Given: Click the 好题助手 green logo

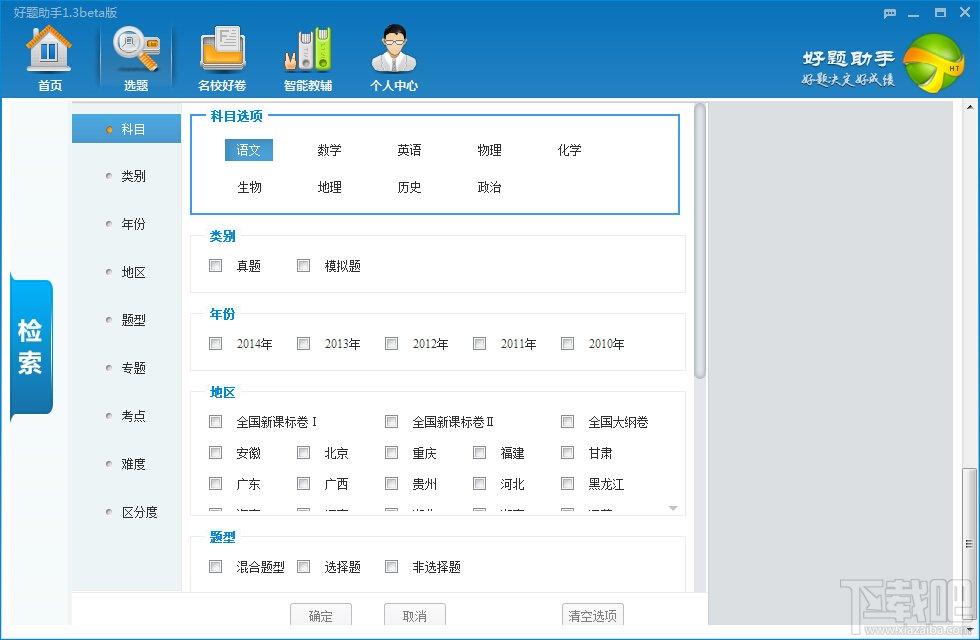Looking at the screenshot, I should click(934, 63).
